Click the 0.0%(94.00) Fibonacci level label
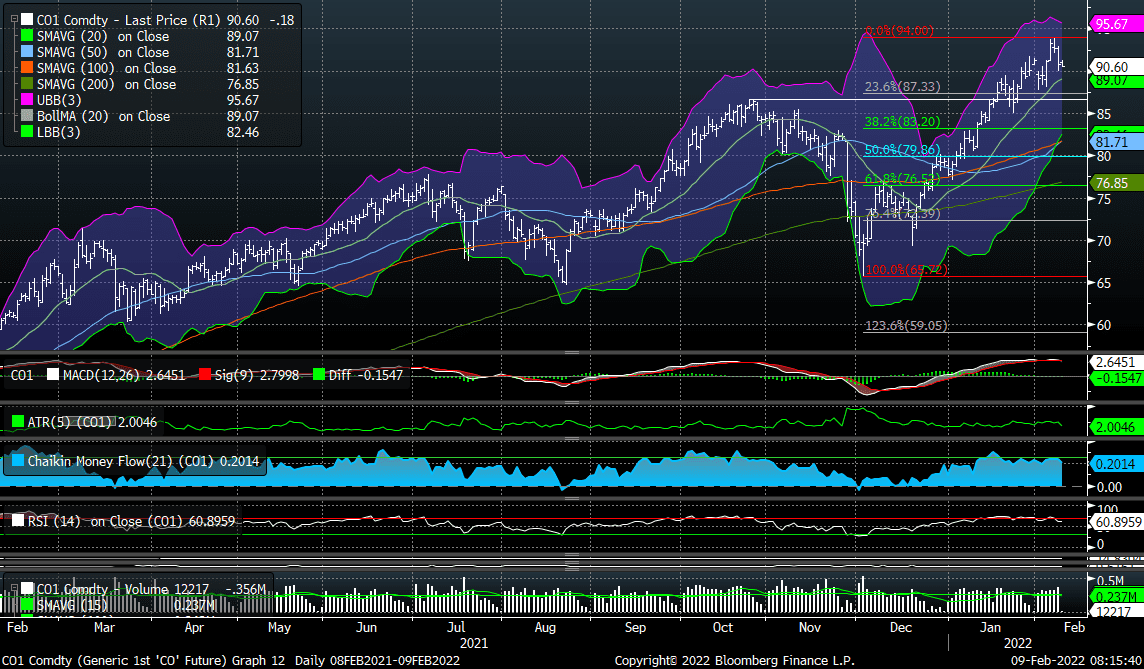 pos(899,31)
